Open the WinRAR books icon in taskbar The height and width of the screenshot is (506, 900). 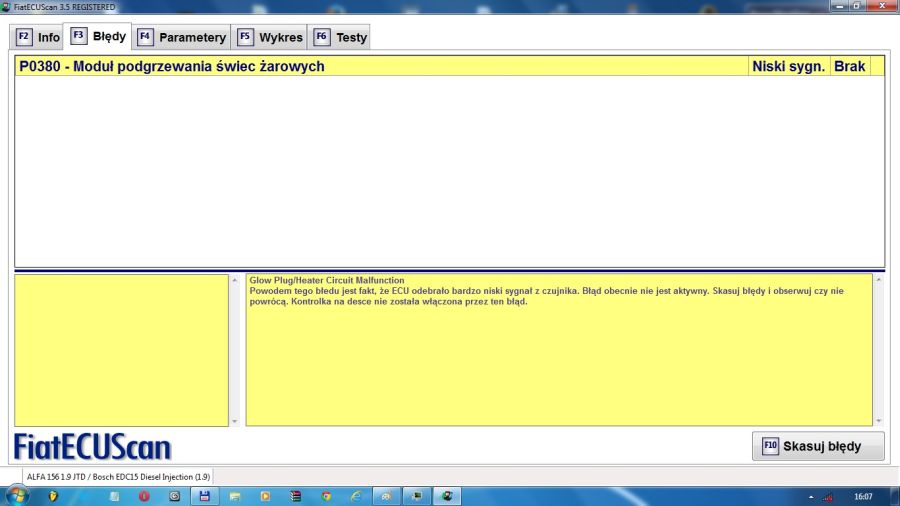296,496
